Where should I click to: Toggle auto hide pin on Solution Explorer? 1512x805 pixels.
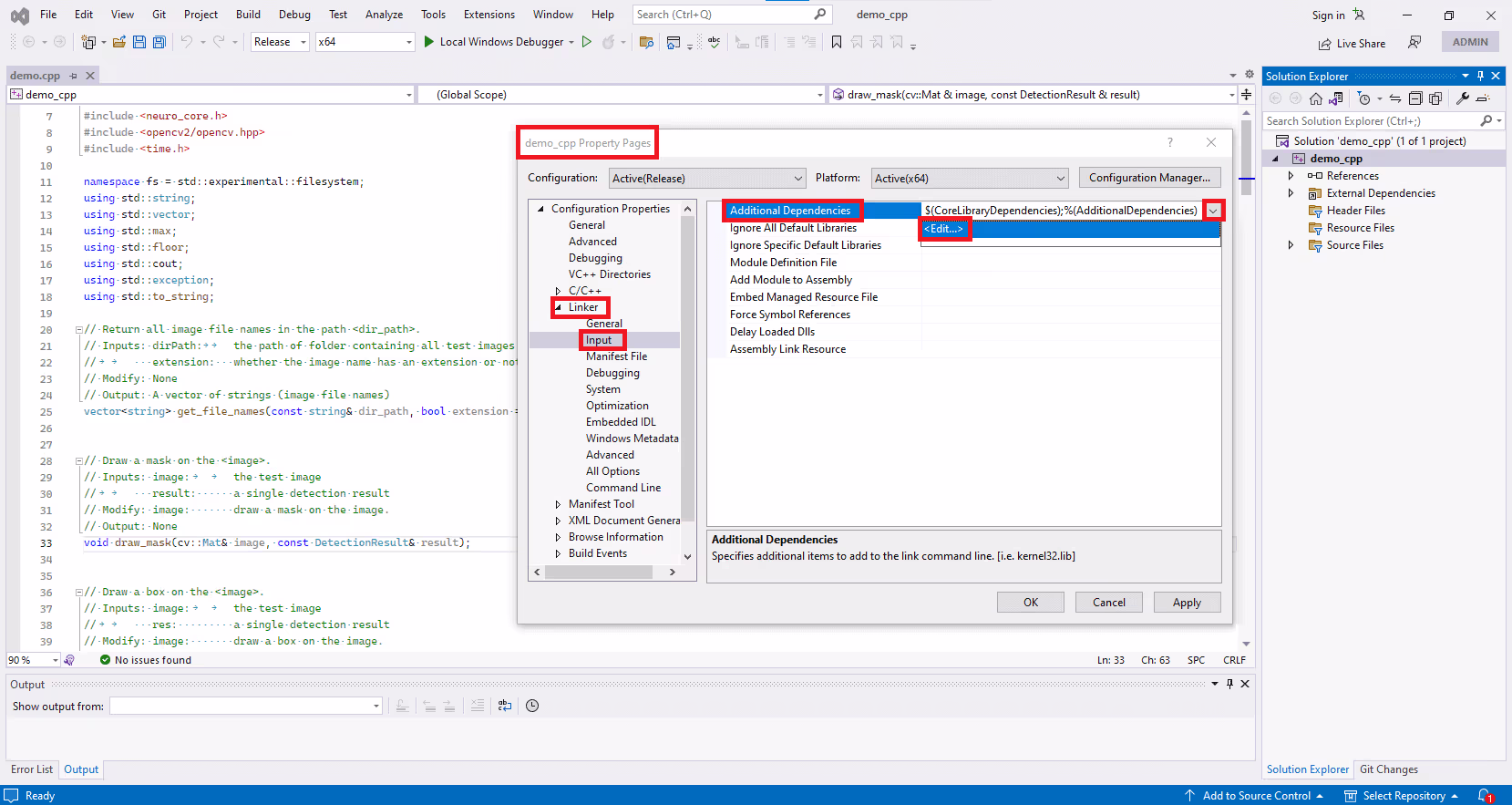[1480, 76]
